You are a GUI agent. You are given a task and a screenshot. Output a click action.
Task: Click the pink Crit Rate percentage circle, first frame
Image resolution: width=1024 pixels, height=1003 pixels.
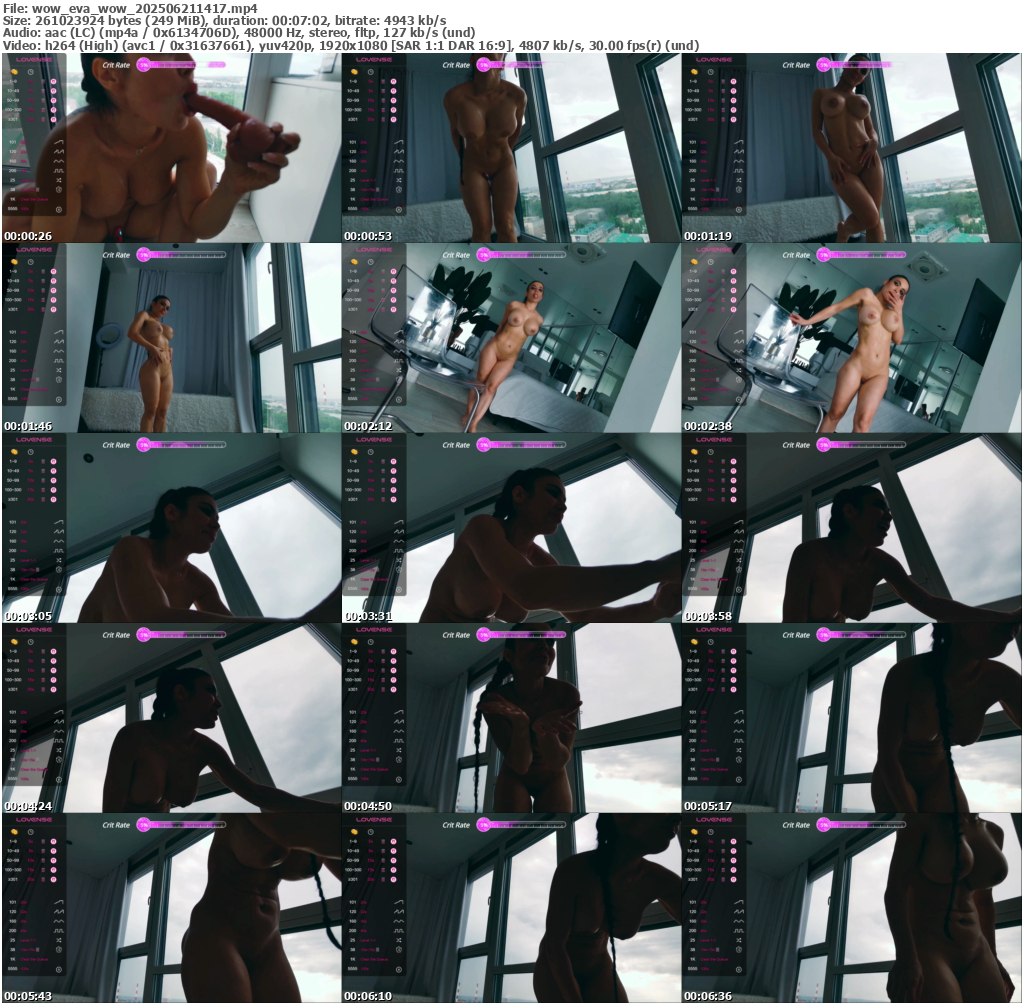pos(144,65)
